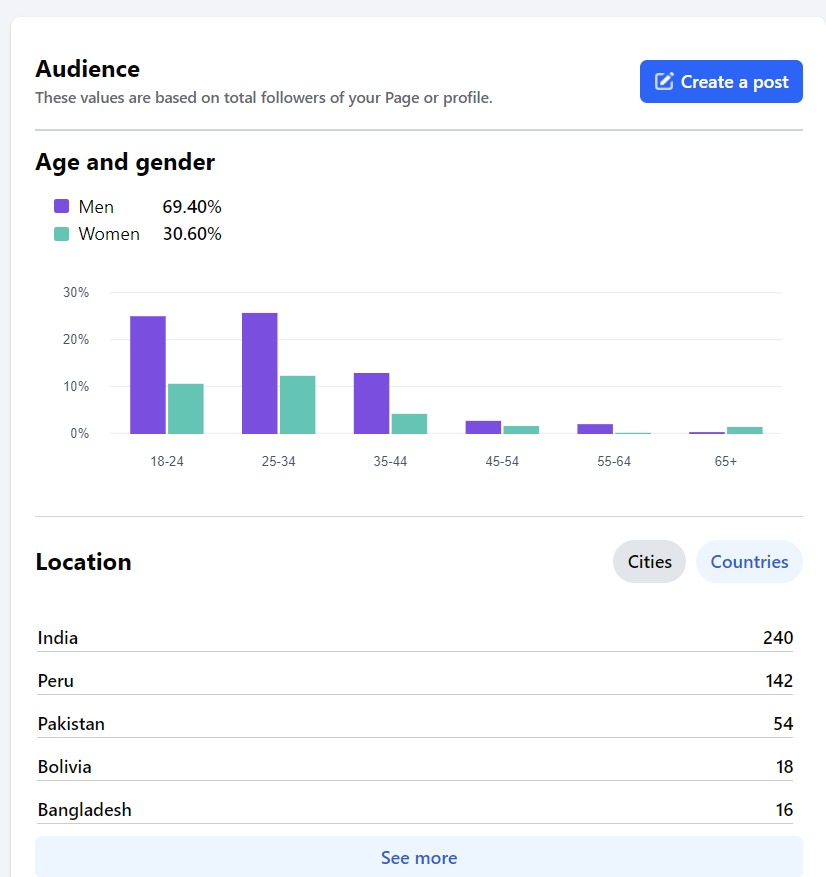The height and width of the screenshot is (877, 826).
Task: Click the Women bar for ages 18-24
Action: pos(186,409)
